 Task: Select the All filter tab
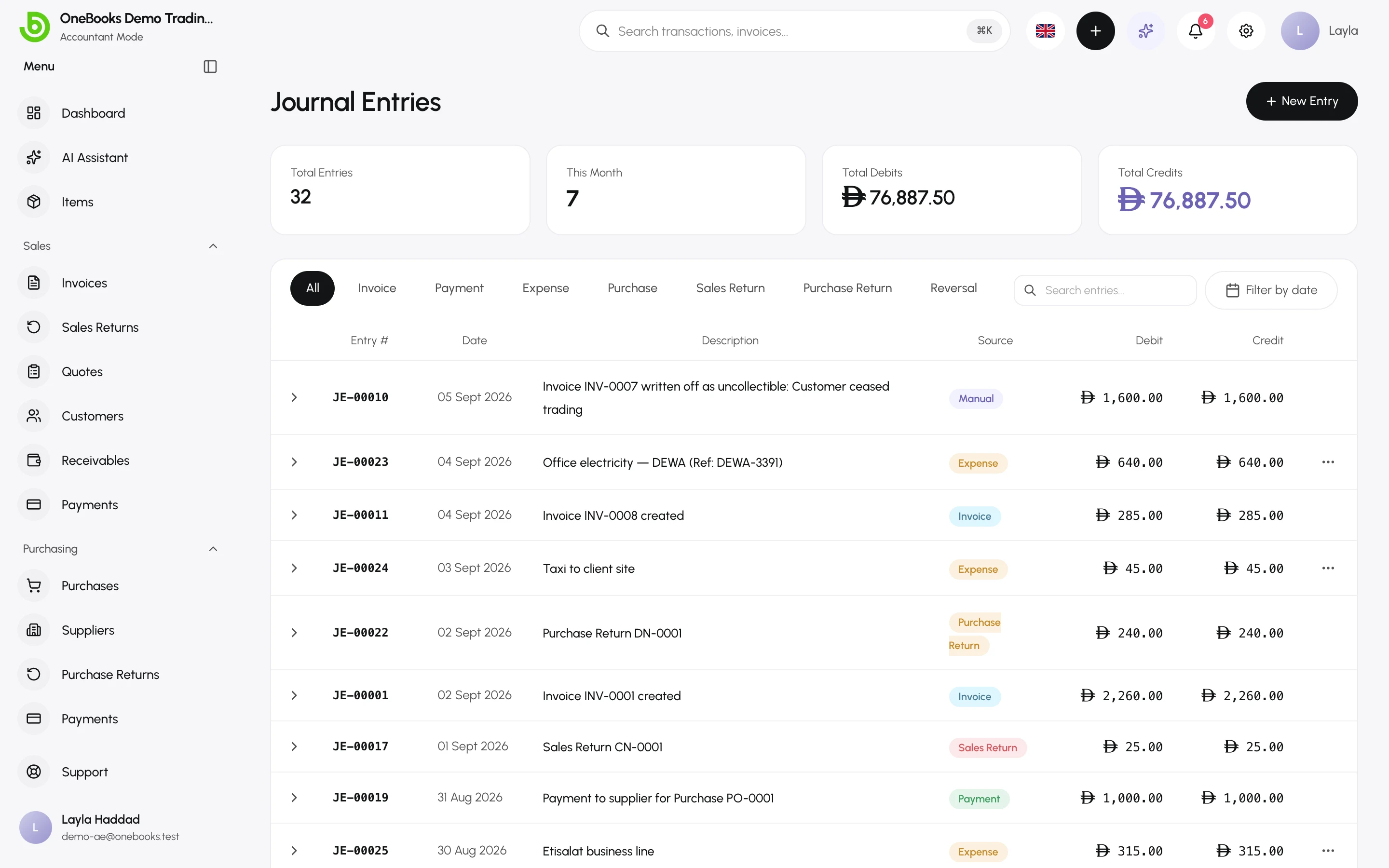click(312, 288)
